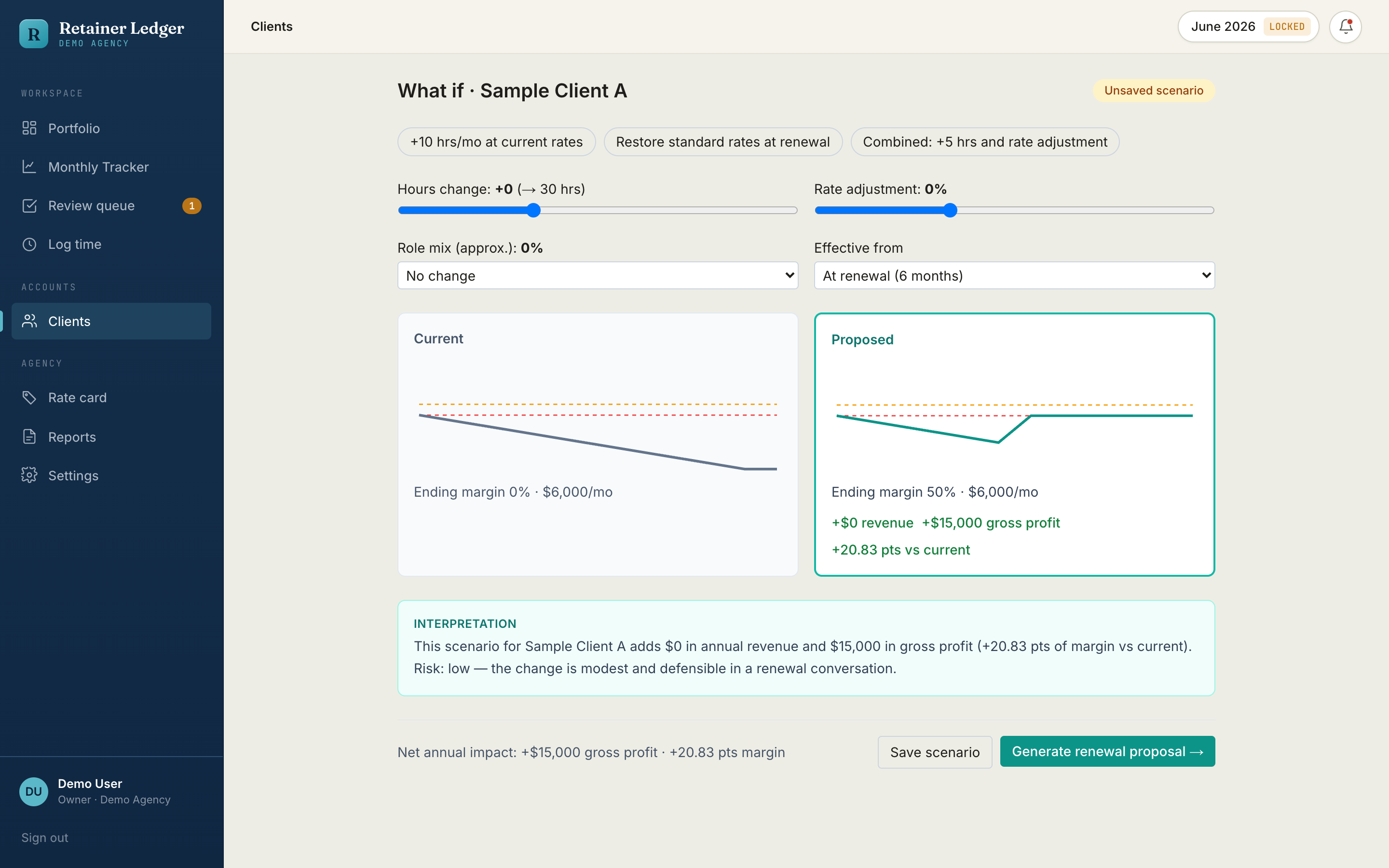Screen dimensions: 1389x868
Task: Sign out of the account
Action: [45, 838]
